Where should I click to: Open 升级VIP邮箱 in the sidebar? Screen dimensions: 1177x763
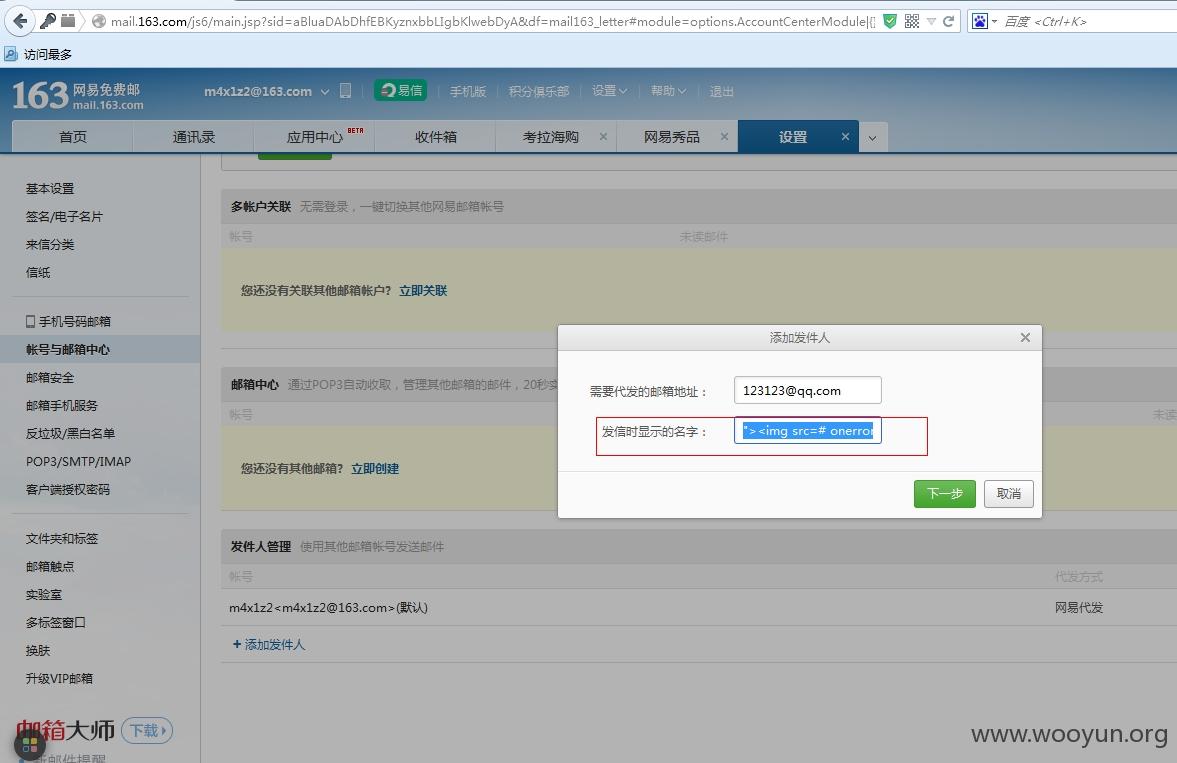[59, 678]
